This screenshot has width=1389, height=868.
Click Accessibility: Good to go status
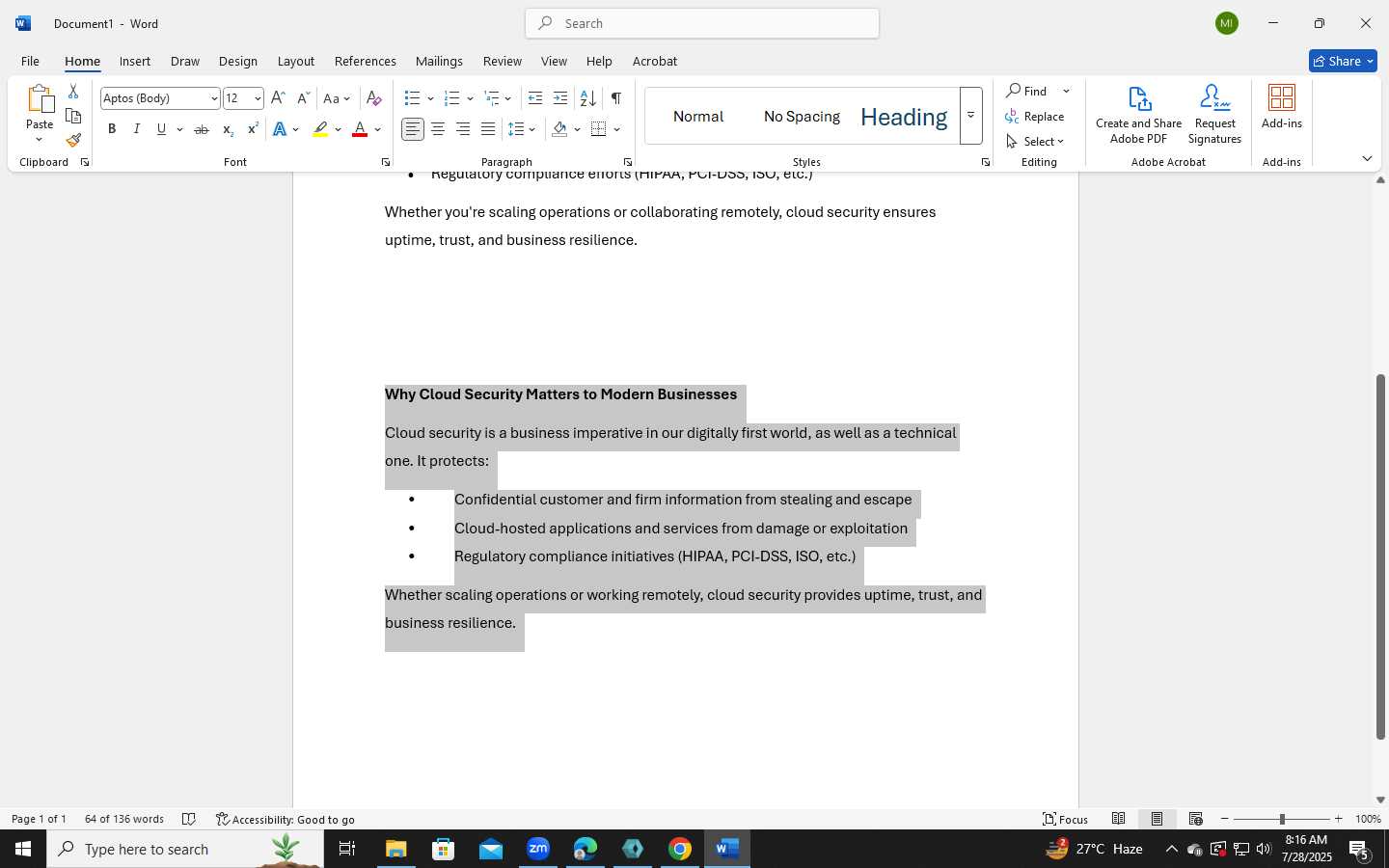pos(286,819)
